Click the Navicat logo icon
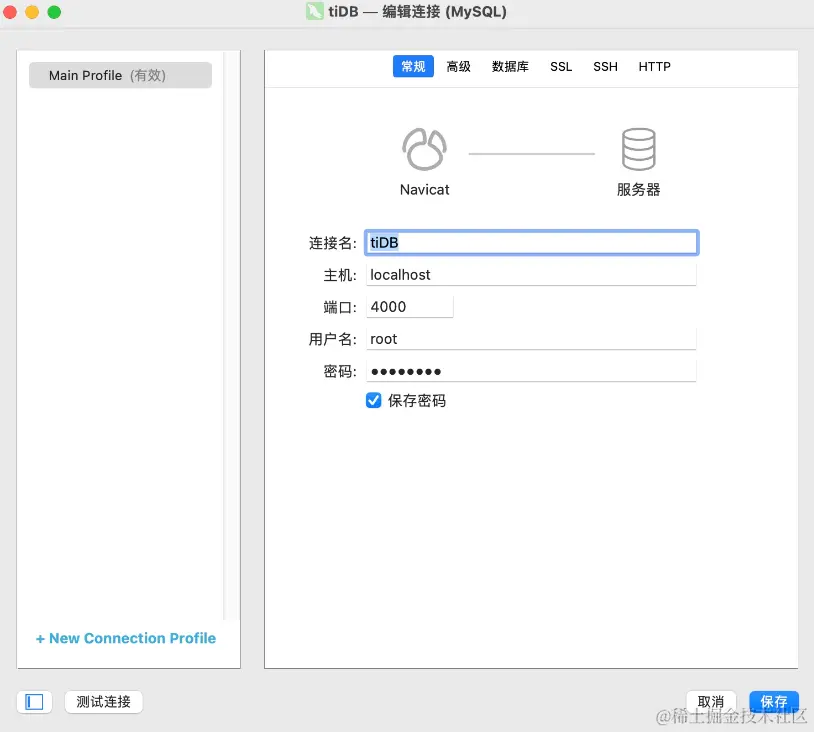The height and width of the screenshot is (732, 814). (424, 150)
